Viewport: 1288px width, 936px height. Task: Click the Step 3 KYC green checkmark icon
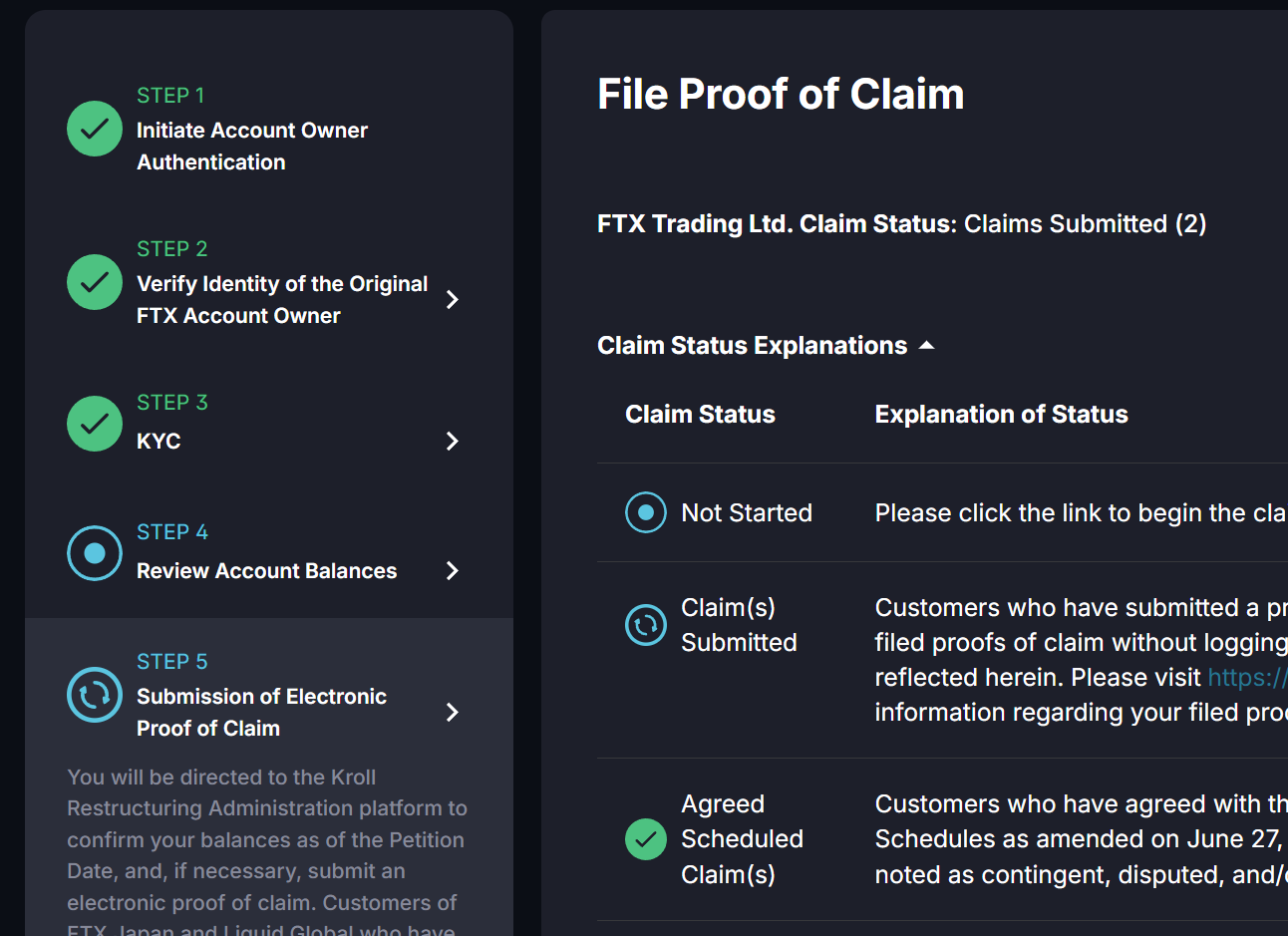coord(95,424)
